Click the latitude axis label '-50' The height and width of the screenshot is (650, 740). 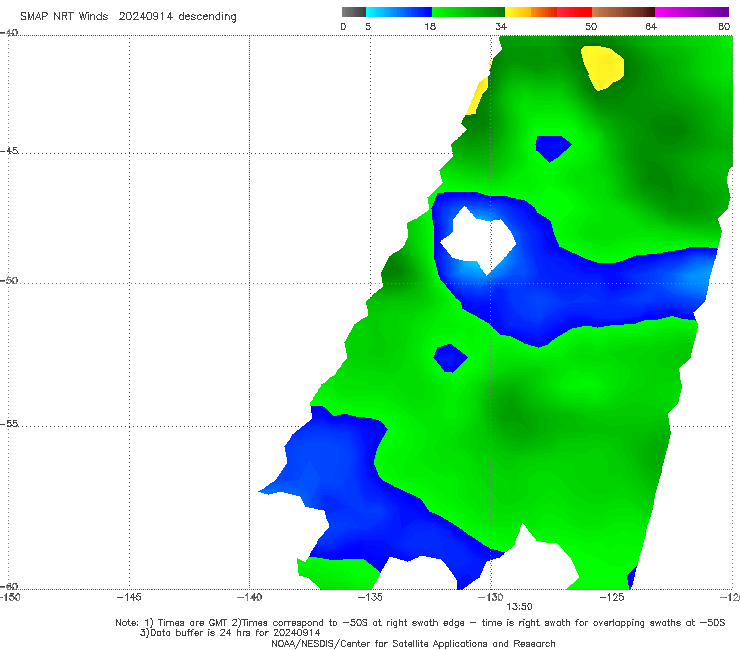tap(9, 280)
